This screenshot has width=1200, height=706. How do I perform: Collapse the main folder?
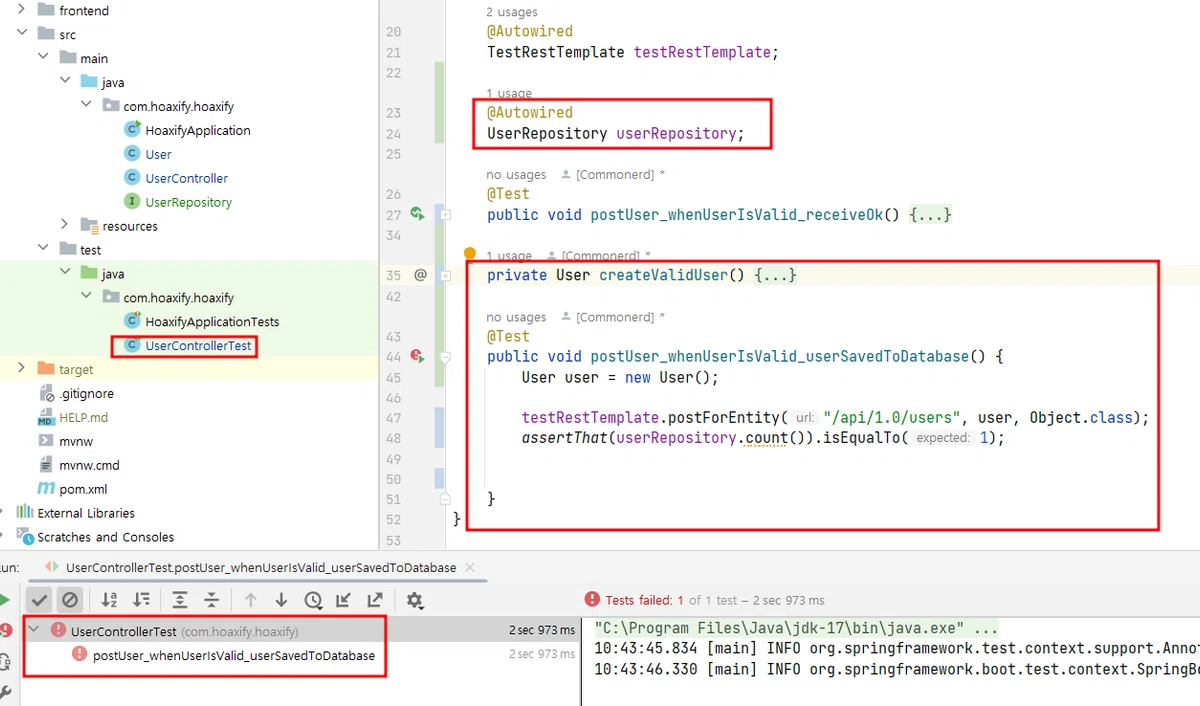(43, 58)
